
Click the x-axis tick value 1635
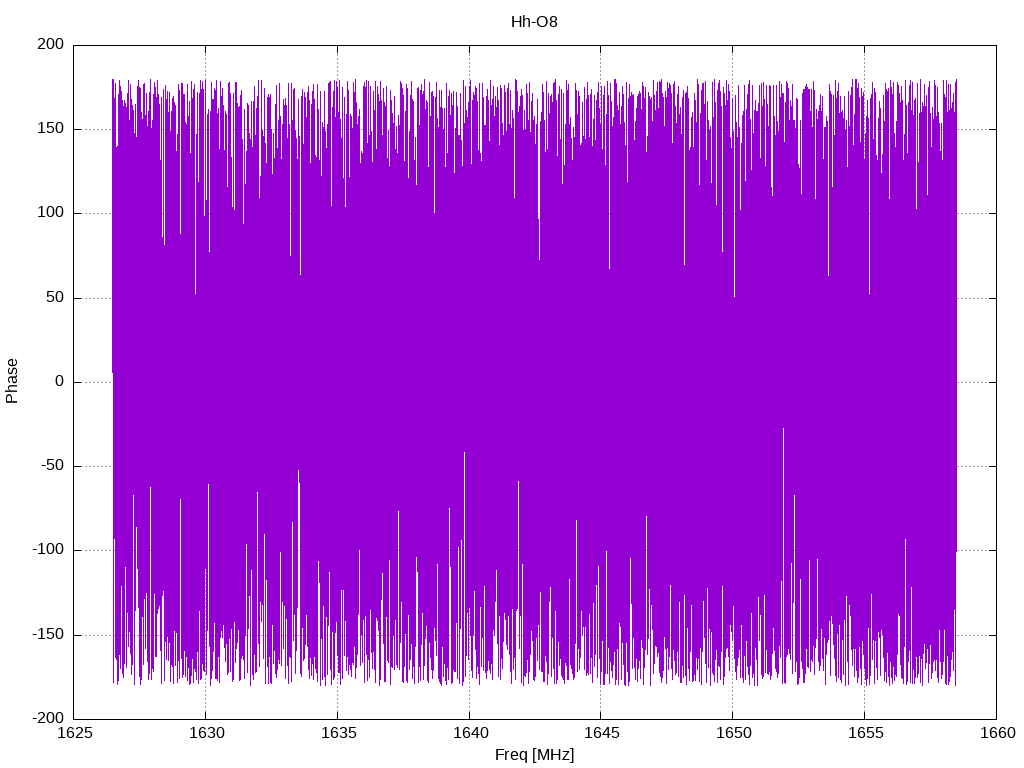(338, 733)
